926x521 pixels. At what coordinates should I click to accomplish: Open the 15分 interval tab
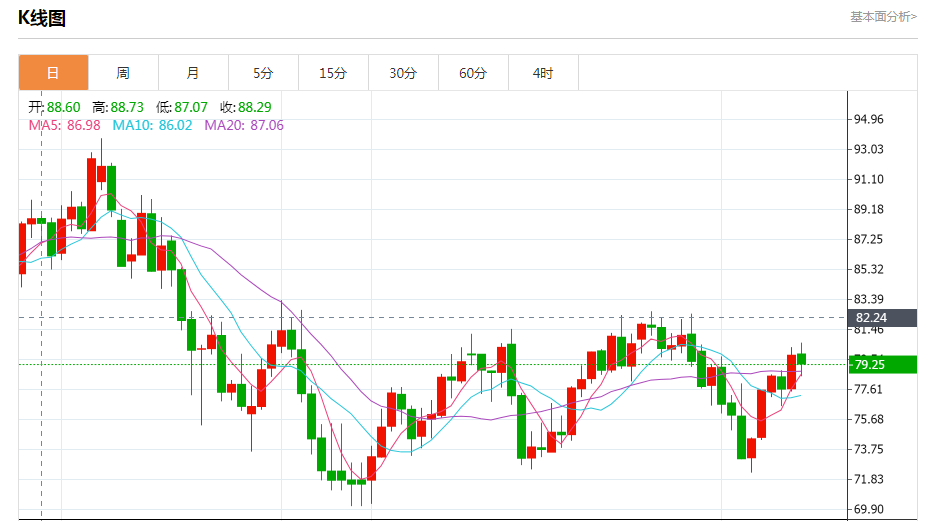(x=333, y=73)
